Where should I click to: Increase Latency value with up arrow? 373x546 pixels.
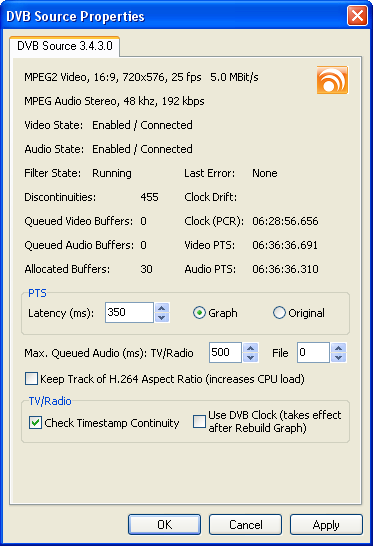(x=162, y=308)
